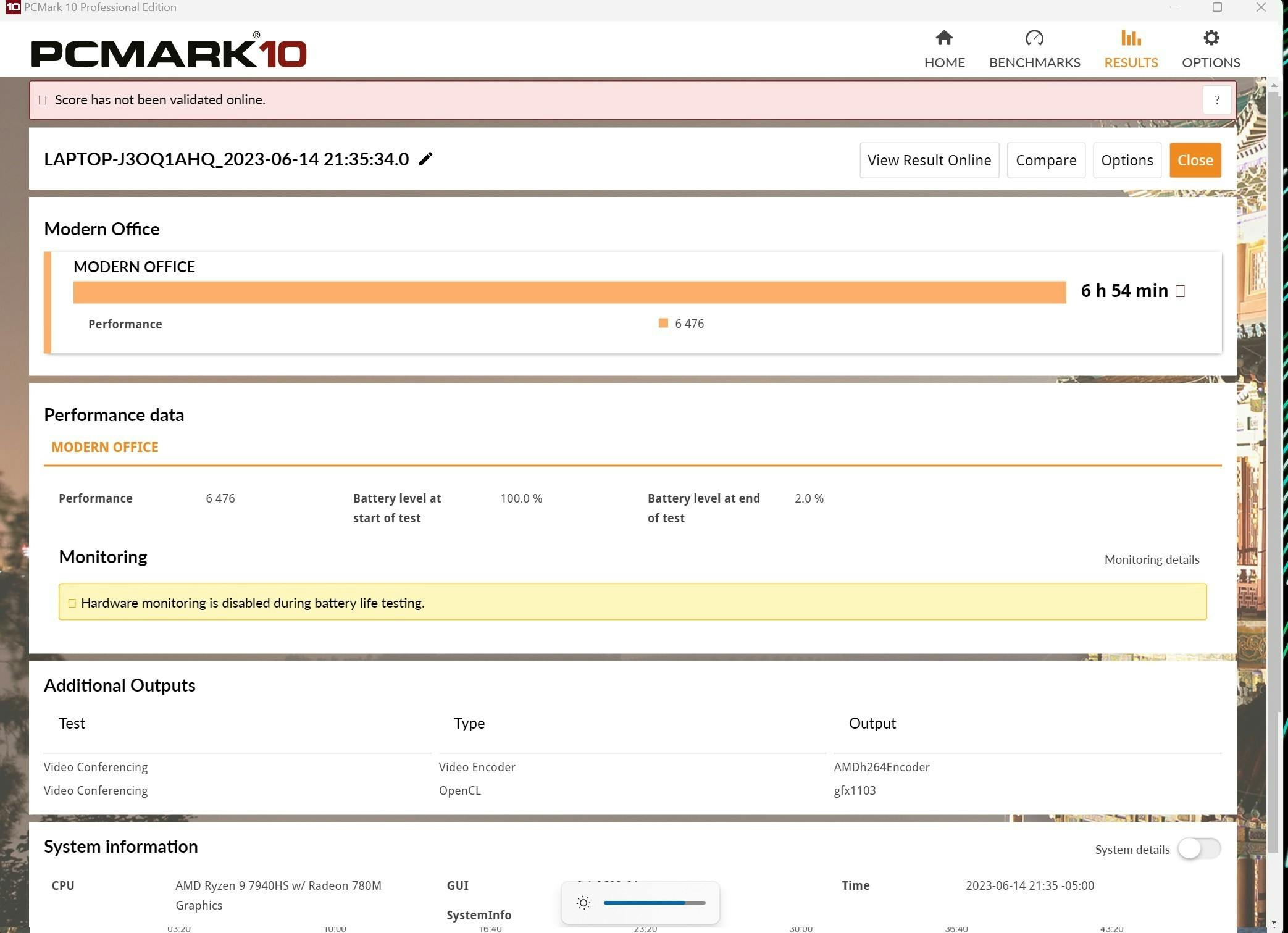Click the battery start value 100.0 %

click(x=521, y=498)
